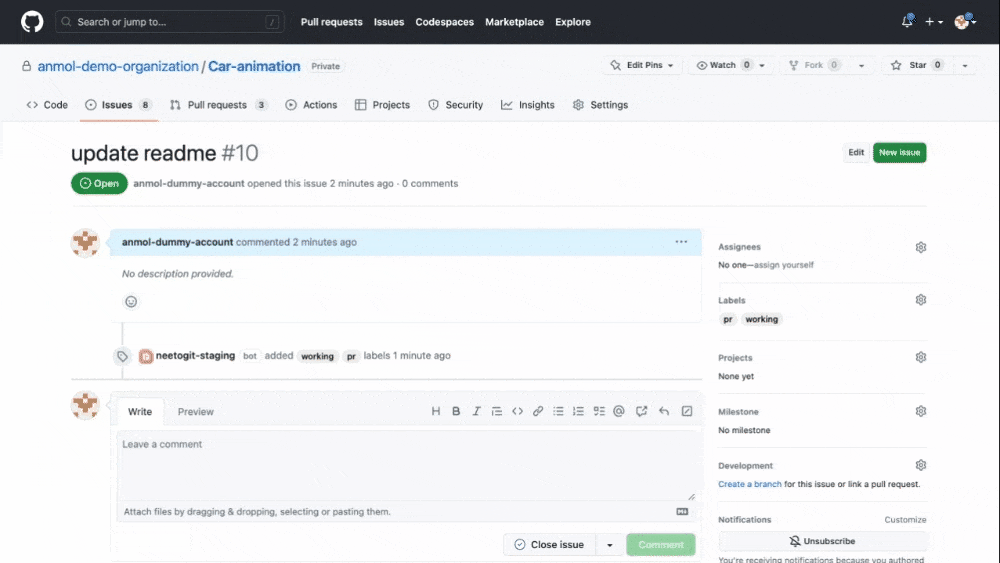Star the repository
Screen dimensions: 1000x563
click(917, 65)
